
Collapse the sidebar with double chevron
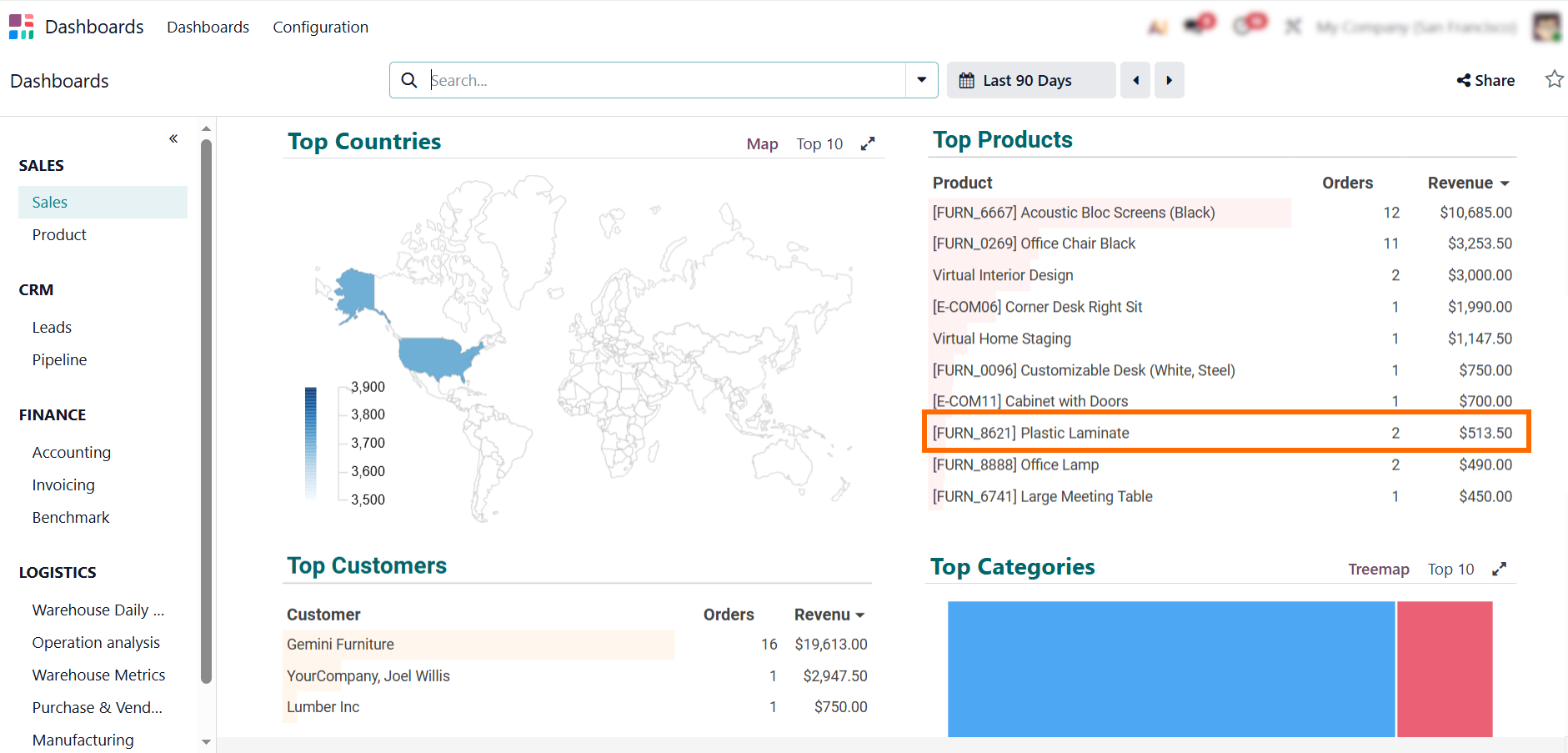tap(173, 138)
